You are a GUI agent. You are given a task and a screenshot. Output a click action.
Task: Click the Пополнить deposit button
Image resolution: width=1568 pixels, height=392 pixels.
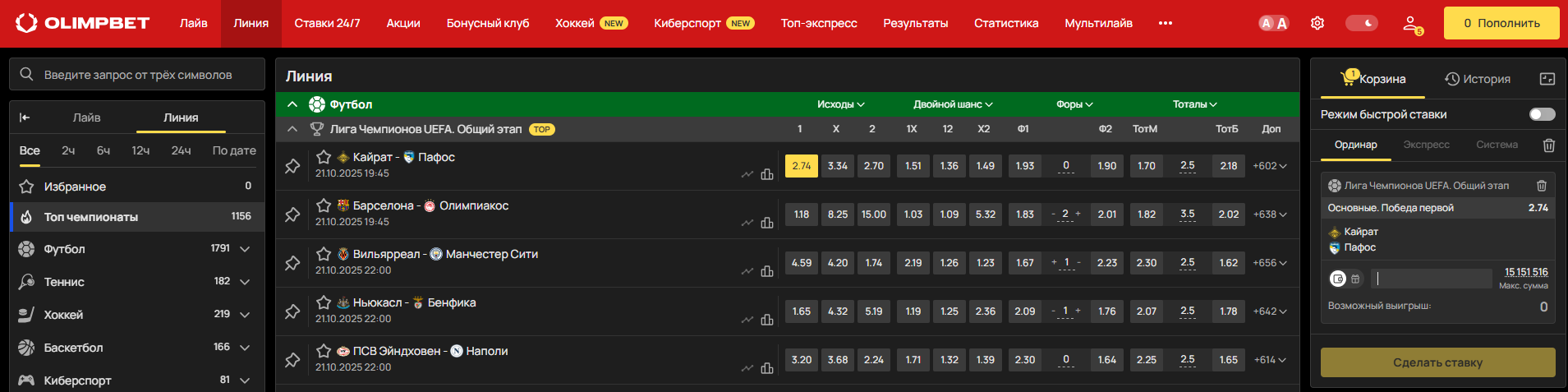click(x=1501, y=23)
